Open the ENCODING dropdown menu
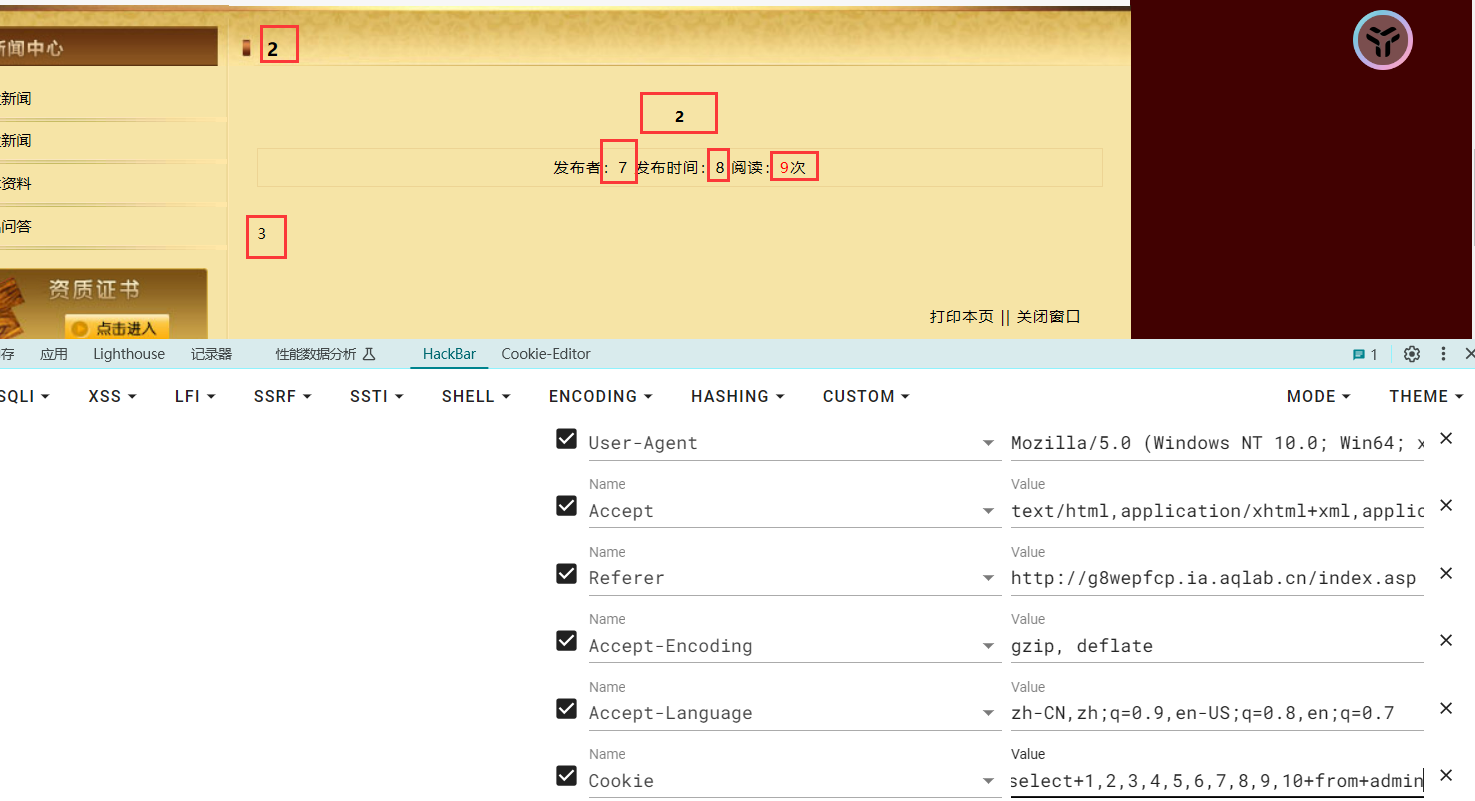Viewport: 1475px width, 801px height. pos(600,396)
